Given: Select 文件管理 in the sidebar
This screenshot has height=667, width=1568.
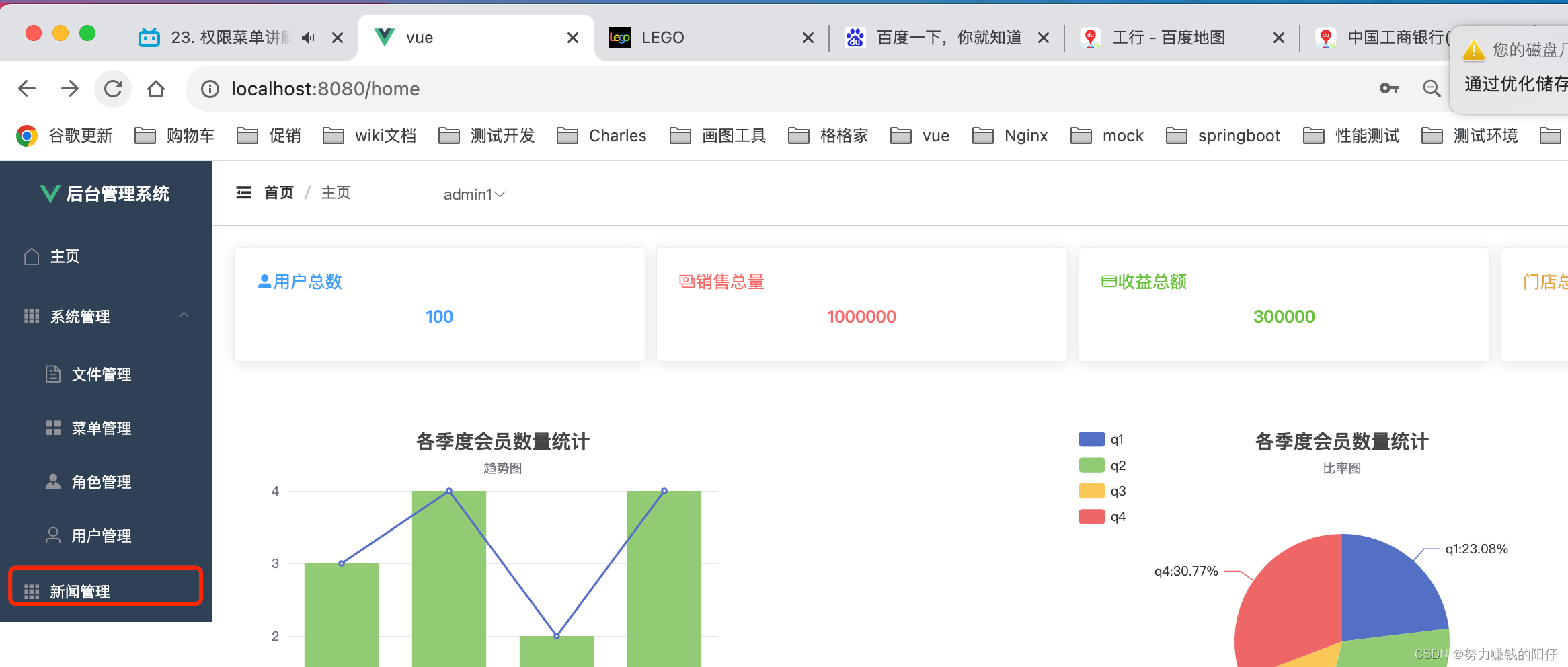Looking at the screenshot, I should coord(106,374).
